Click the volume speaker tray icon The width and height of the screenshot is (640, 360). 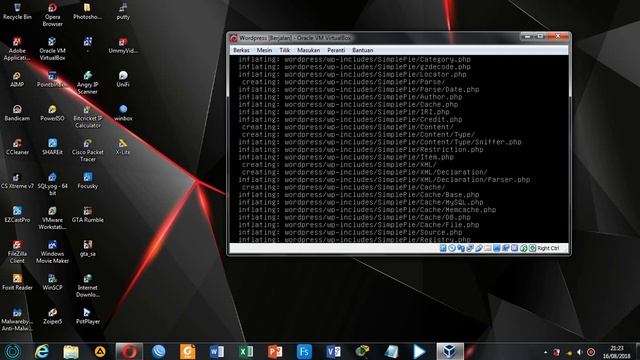pos(580,352)
